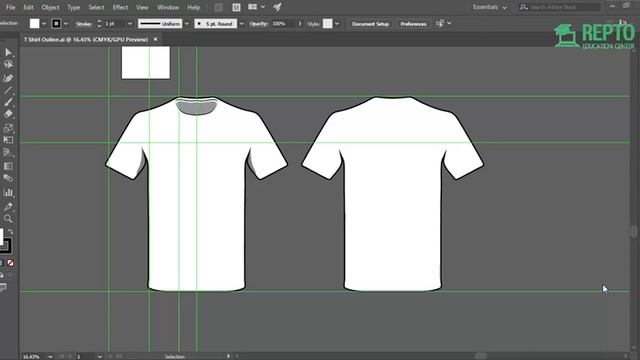Open the toolbar bottom panel icon
640x360 pixels.
(x=3, y=287)
